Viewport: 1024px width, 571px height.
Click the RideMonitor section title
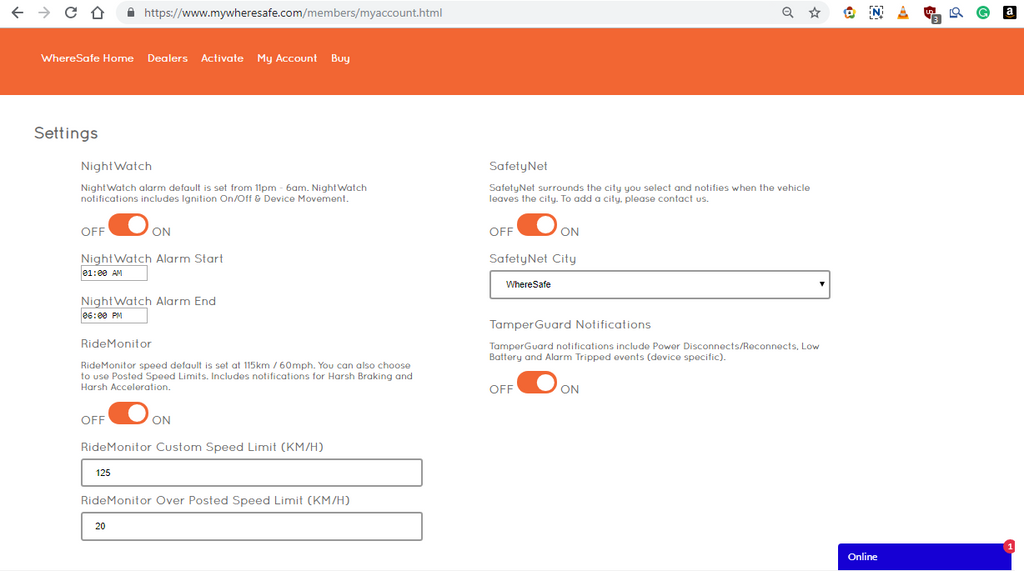[x=116, y=344]
